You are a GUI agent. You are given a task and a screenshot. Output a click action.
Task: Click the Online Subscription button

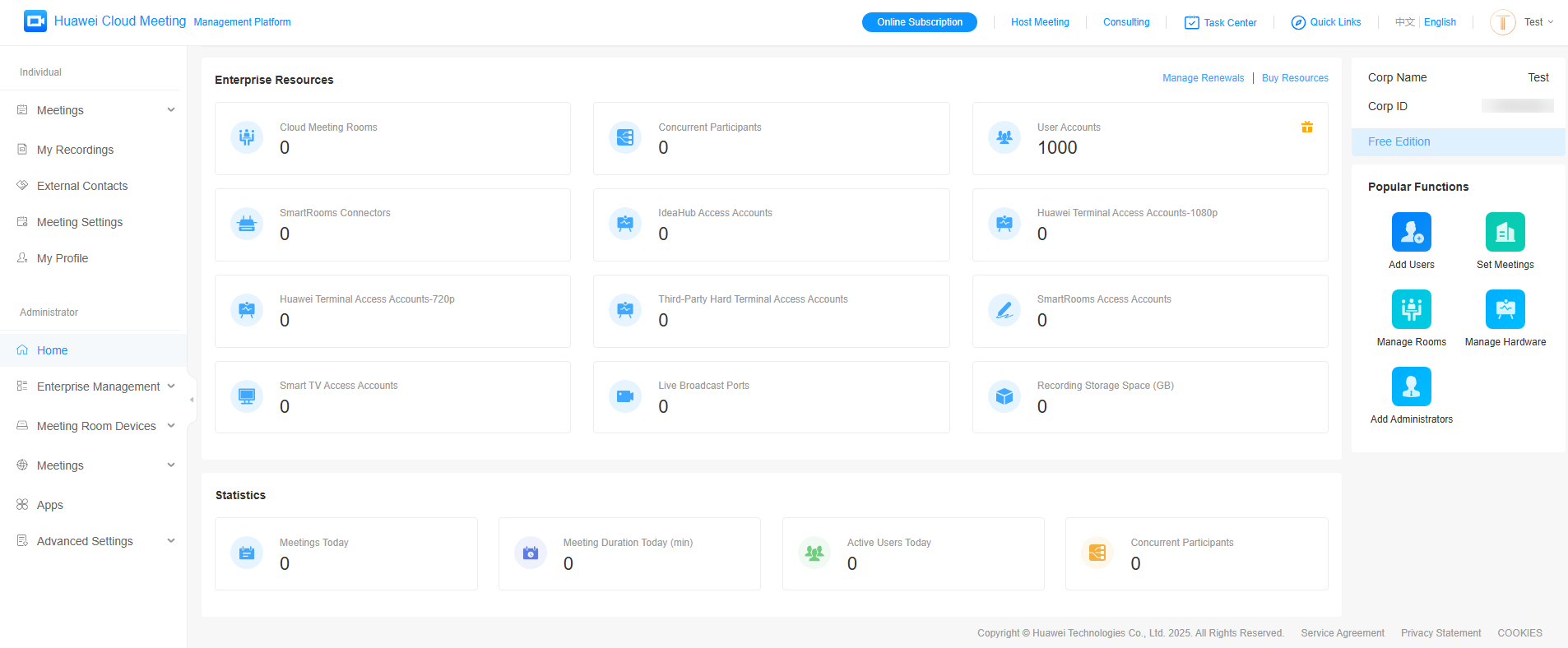pyautogui.click(x=920, y=22)
